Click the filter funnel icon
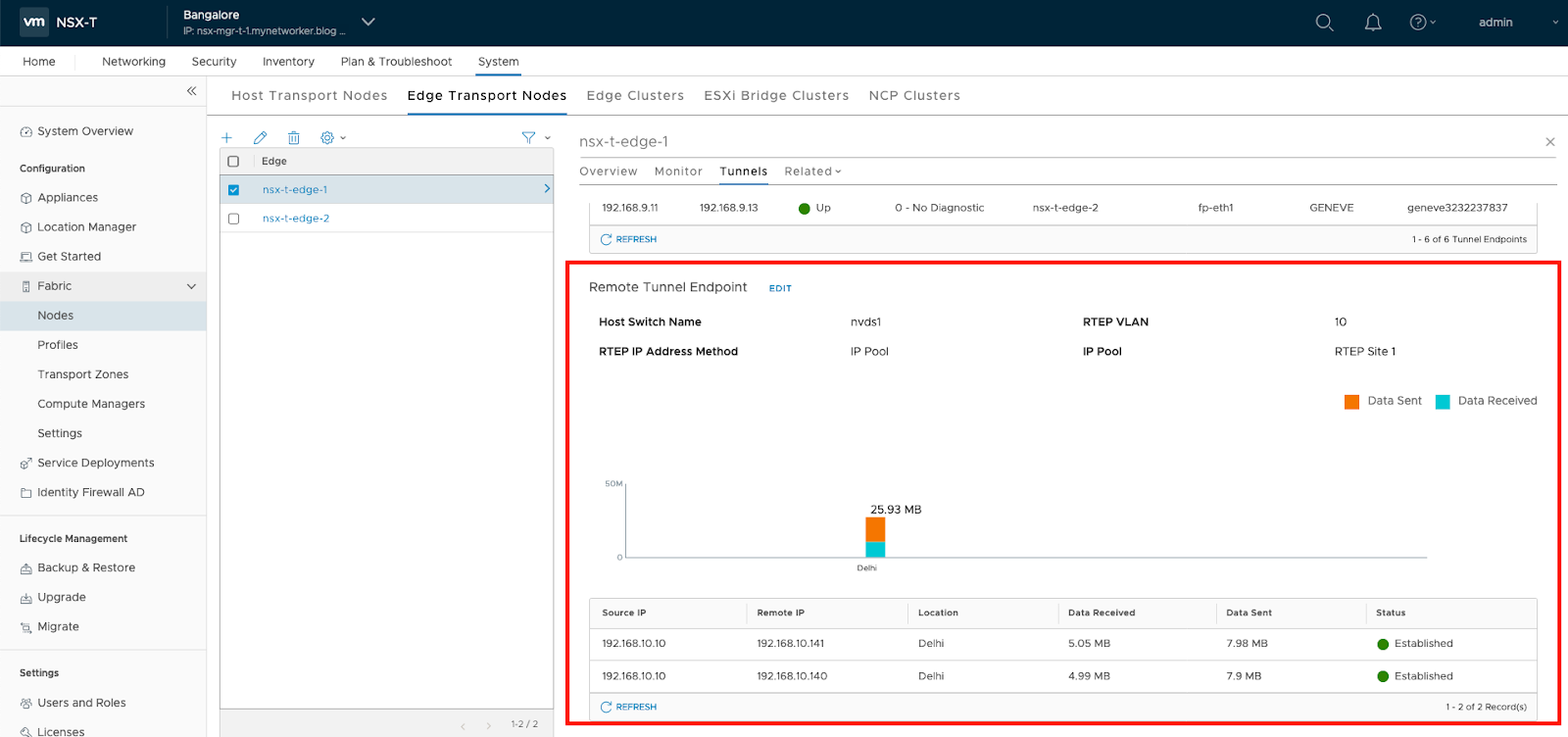The width and height of the screenshot is (1568, 737). point(529,138)
